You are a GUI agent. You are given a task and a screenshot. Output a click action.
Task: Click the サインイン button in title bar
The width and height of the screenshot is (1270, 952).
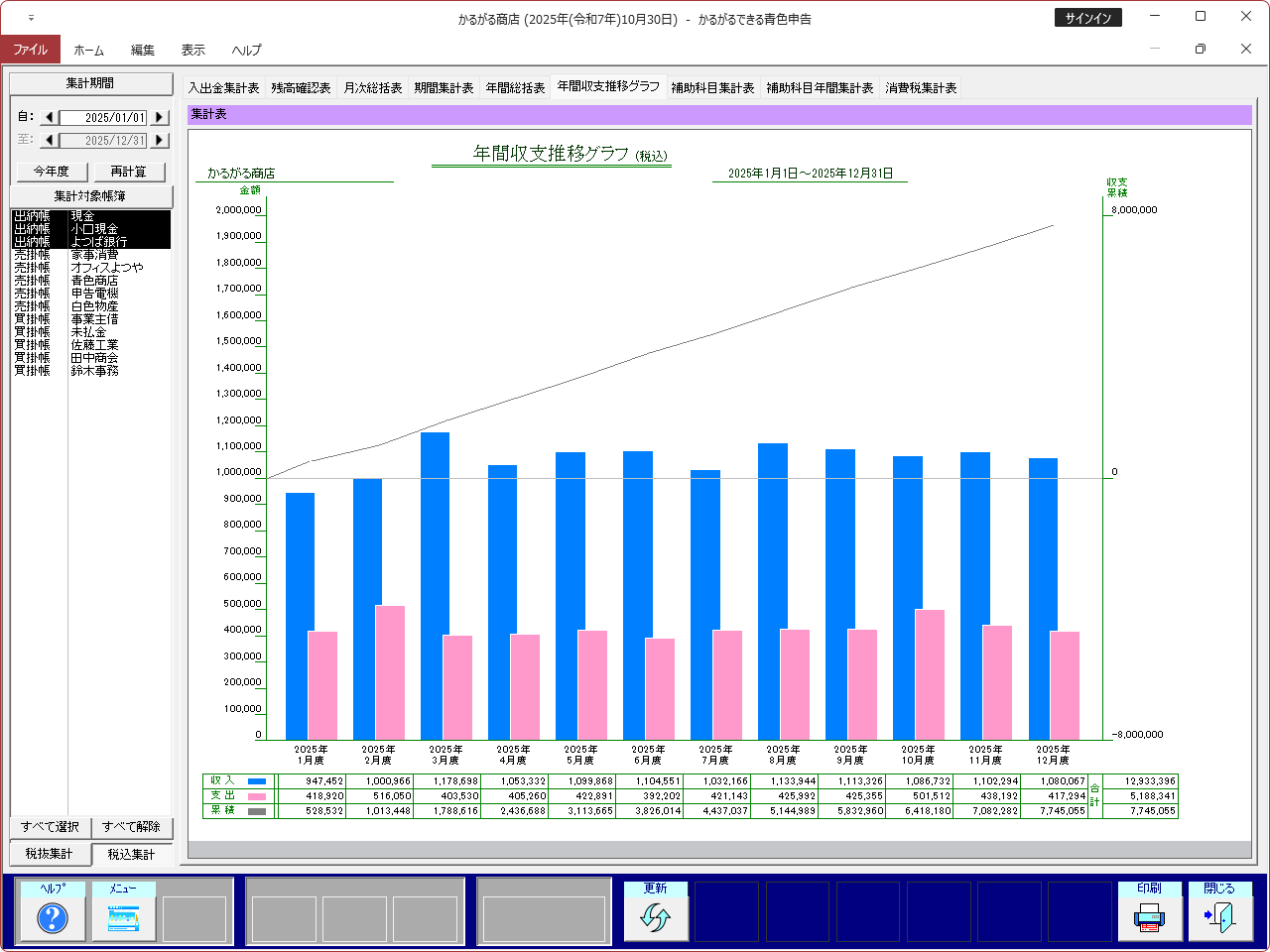(x=1087, y=18)
